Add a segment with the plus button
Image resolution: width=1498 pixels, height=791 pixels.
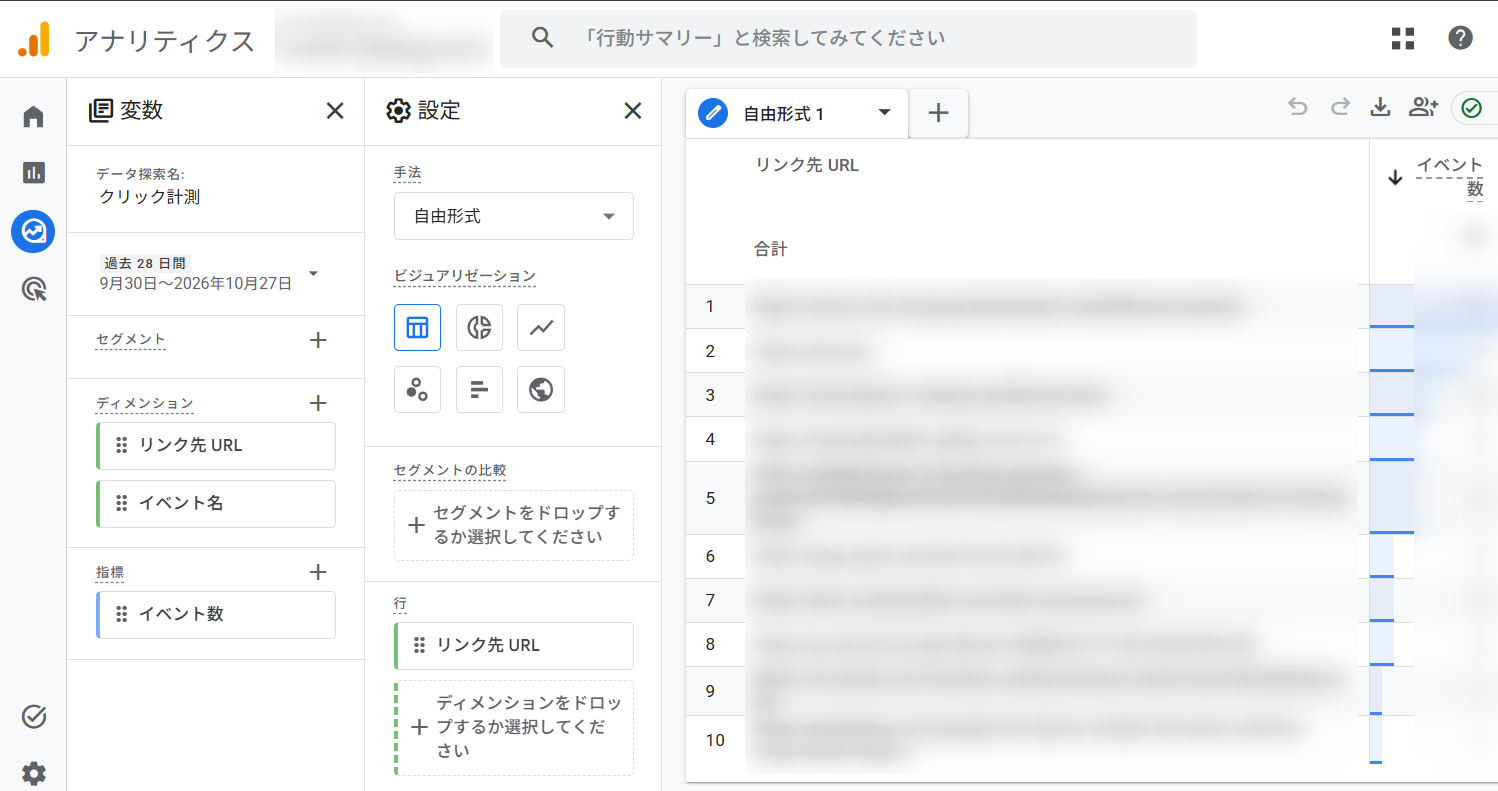click(x=318, y=340)
